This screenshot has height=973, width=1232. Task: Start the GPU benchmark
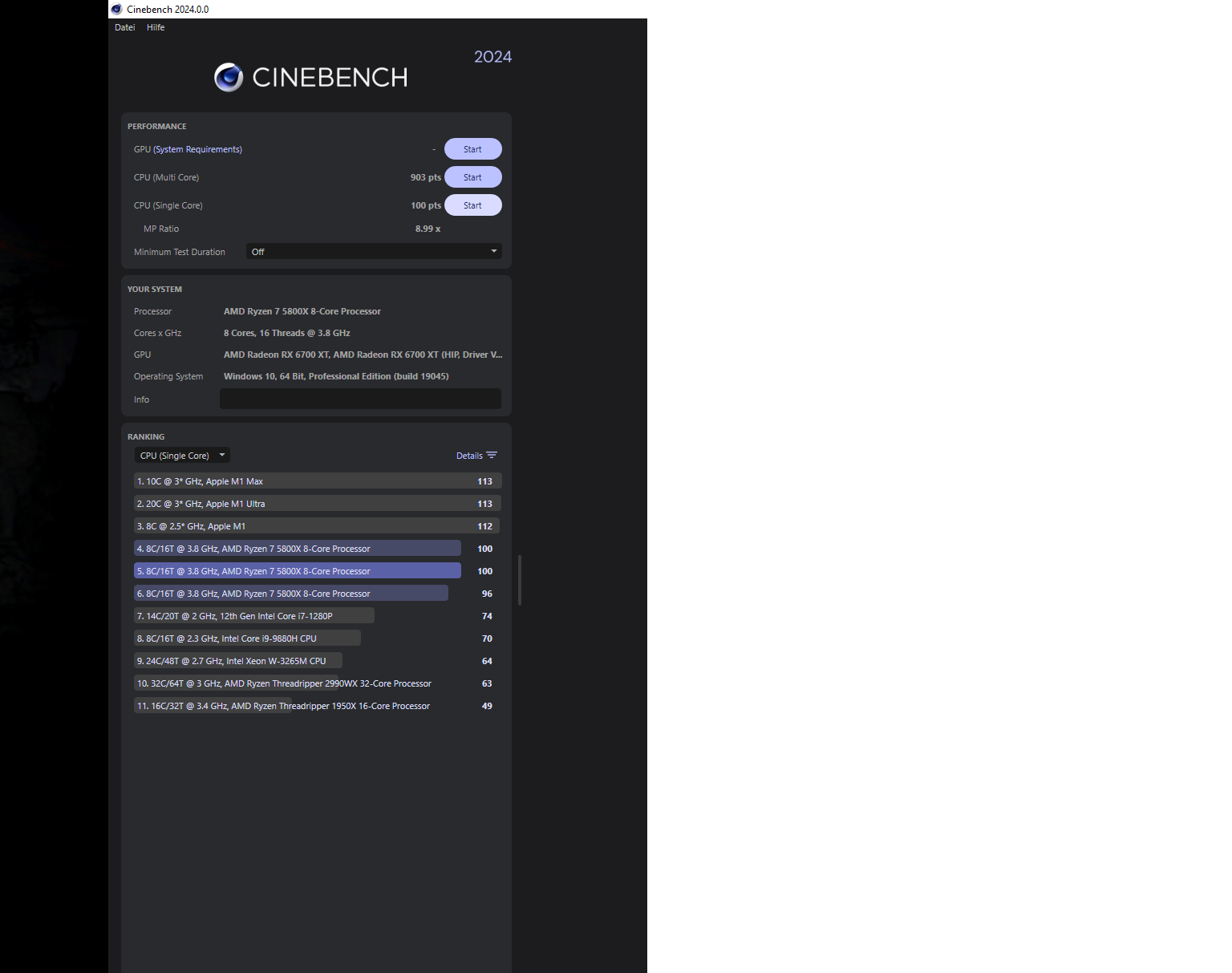(x=473, y=149)
